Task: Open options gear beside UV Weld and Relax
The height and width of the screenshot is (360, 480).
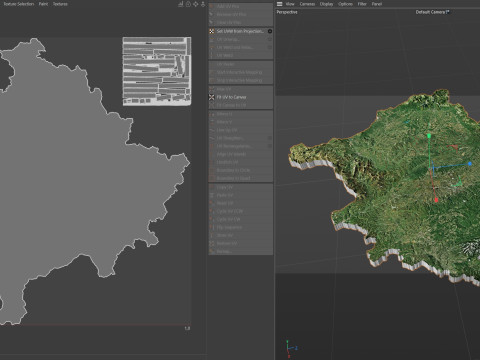Action: [270, 47]
